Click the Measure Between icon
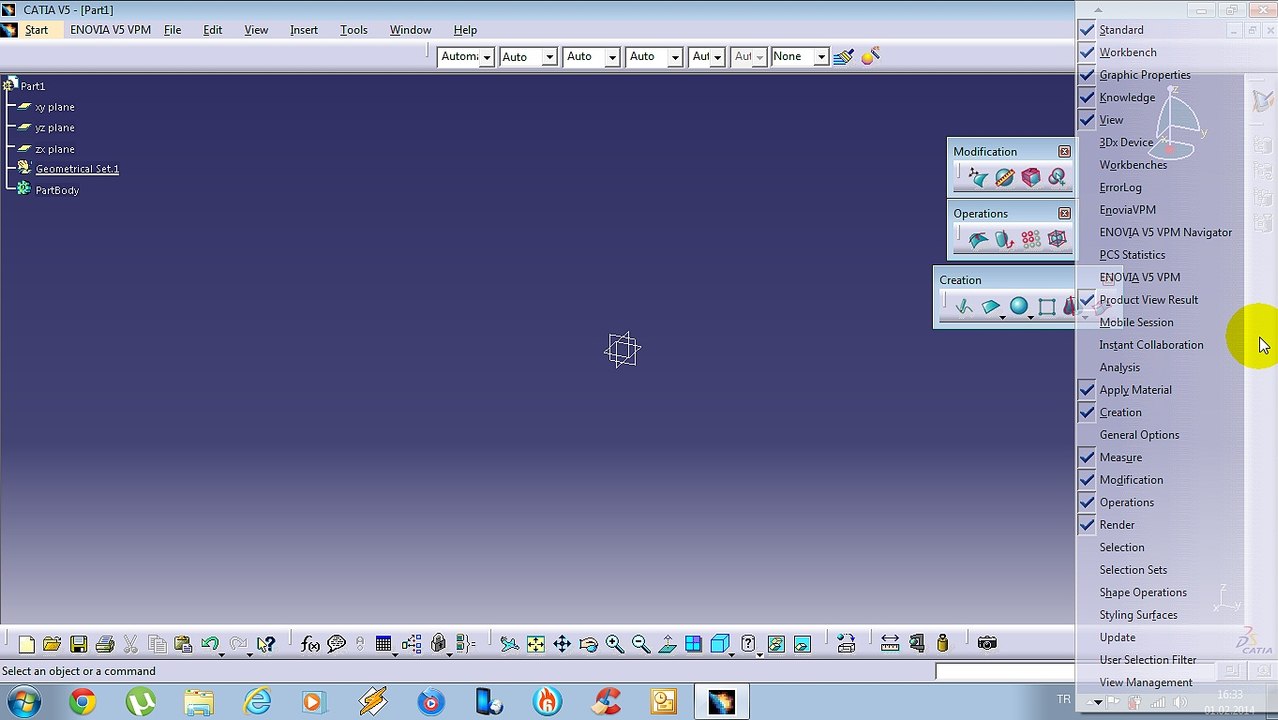Viewport: 1278px width, 720px height. [890, 643]
